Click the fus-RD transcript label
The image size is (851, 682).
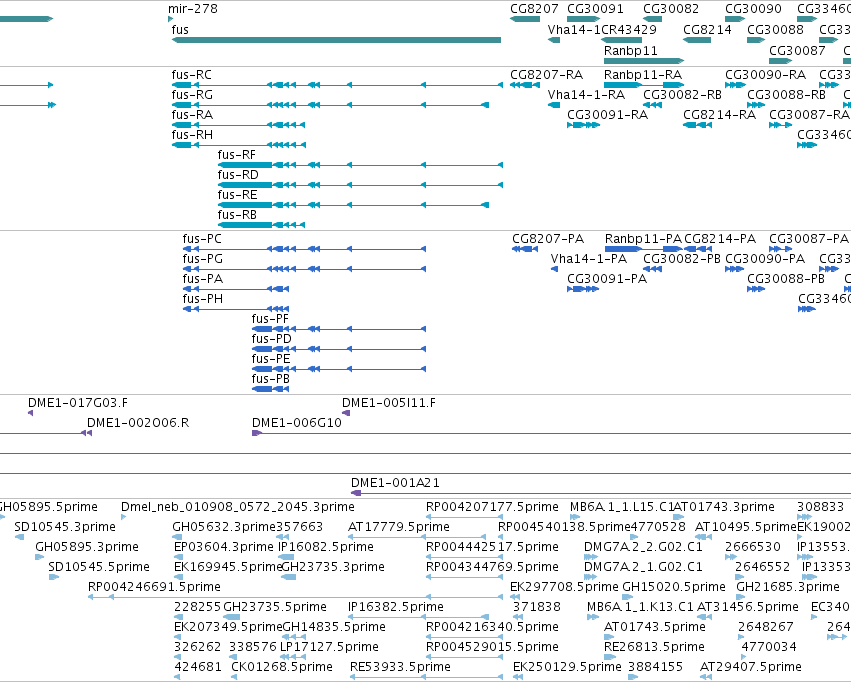[x=238, y=175]
